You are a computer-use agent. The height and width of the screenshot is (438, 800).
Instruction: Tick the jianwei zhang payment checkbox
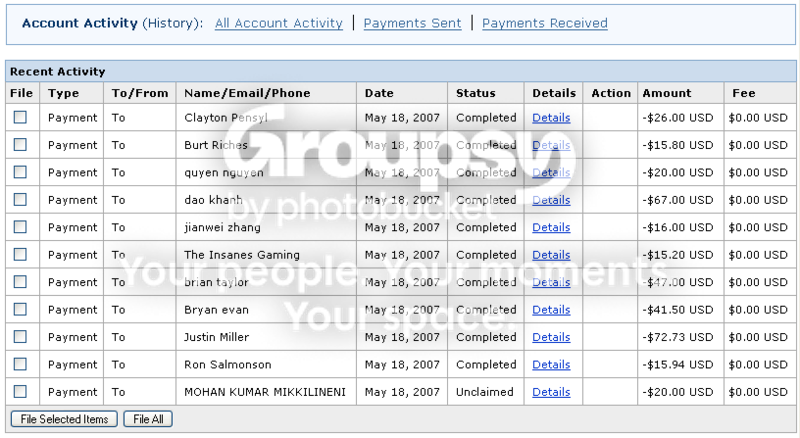20,227
